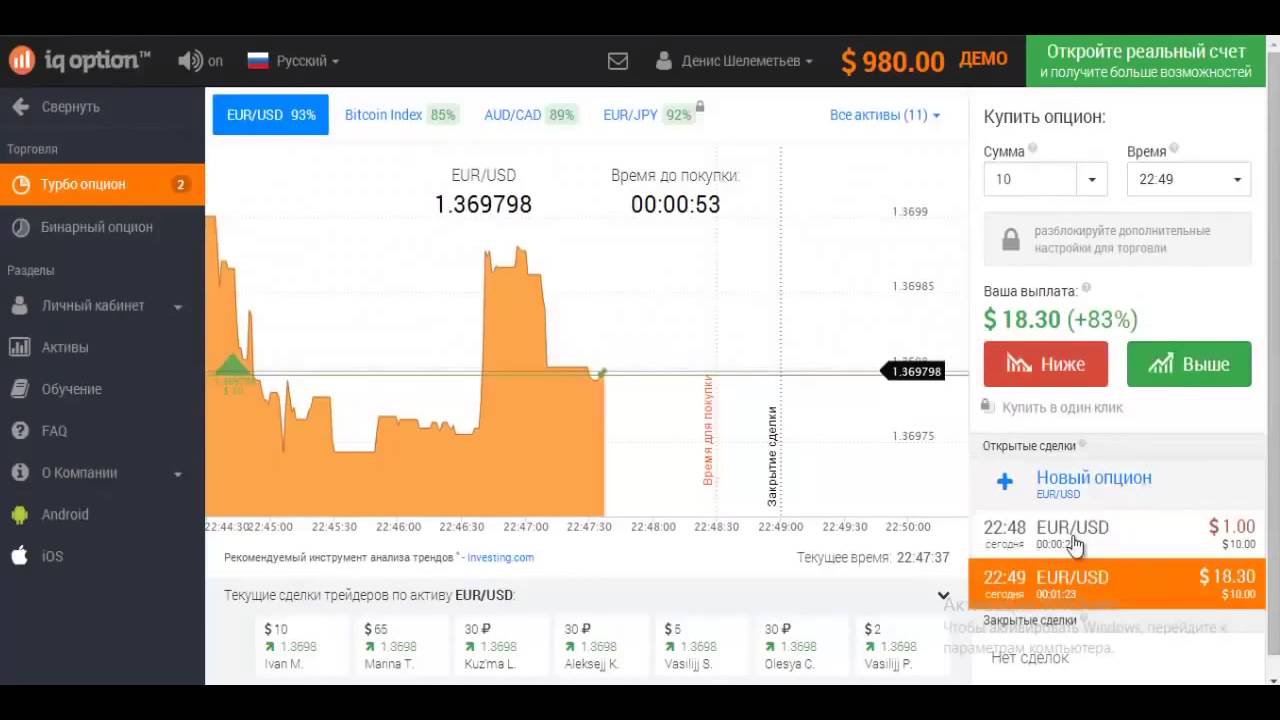
Task: Click the red Ниже button
Action: 1046,364
